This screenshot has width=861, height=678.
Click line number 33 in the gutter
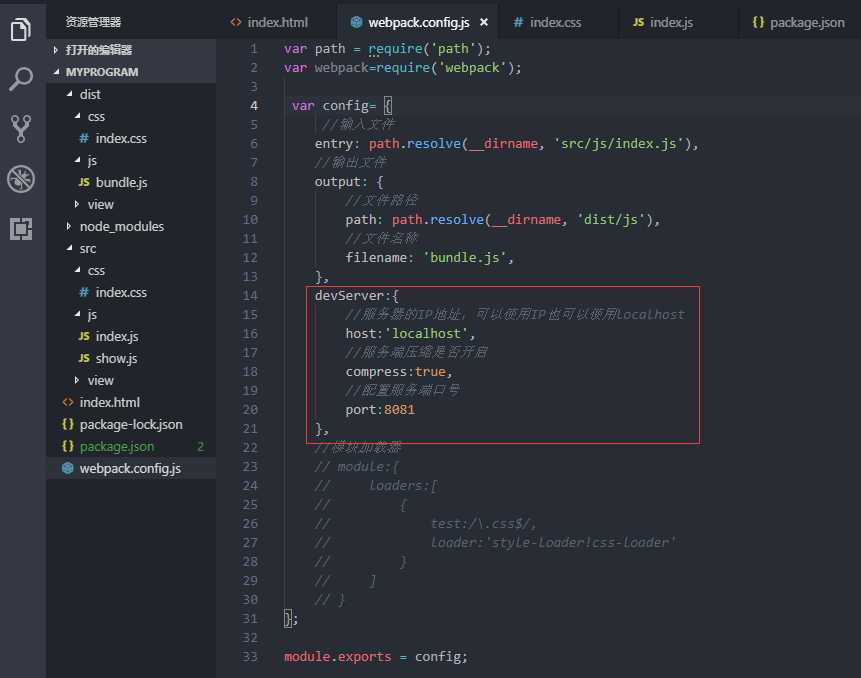pyautogui.click(x=250, y=656)
